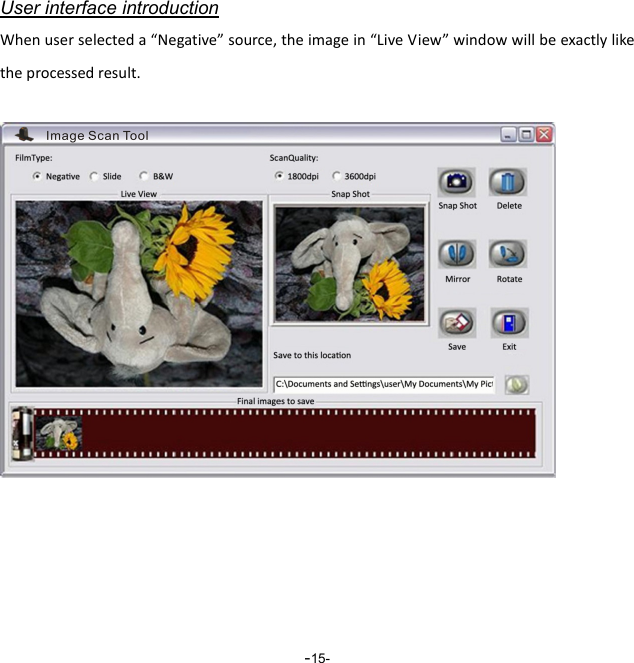Click the save location path field

point(384,384)
